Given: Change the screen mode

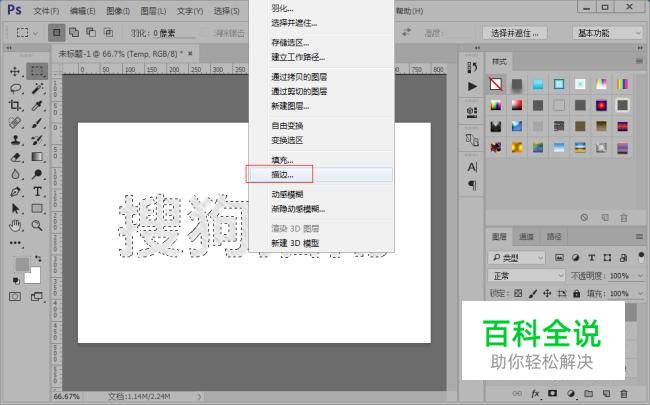Looking at the screenshot, I should pyautogui.click(x=37, y=297).
